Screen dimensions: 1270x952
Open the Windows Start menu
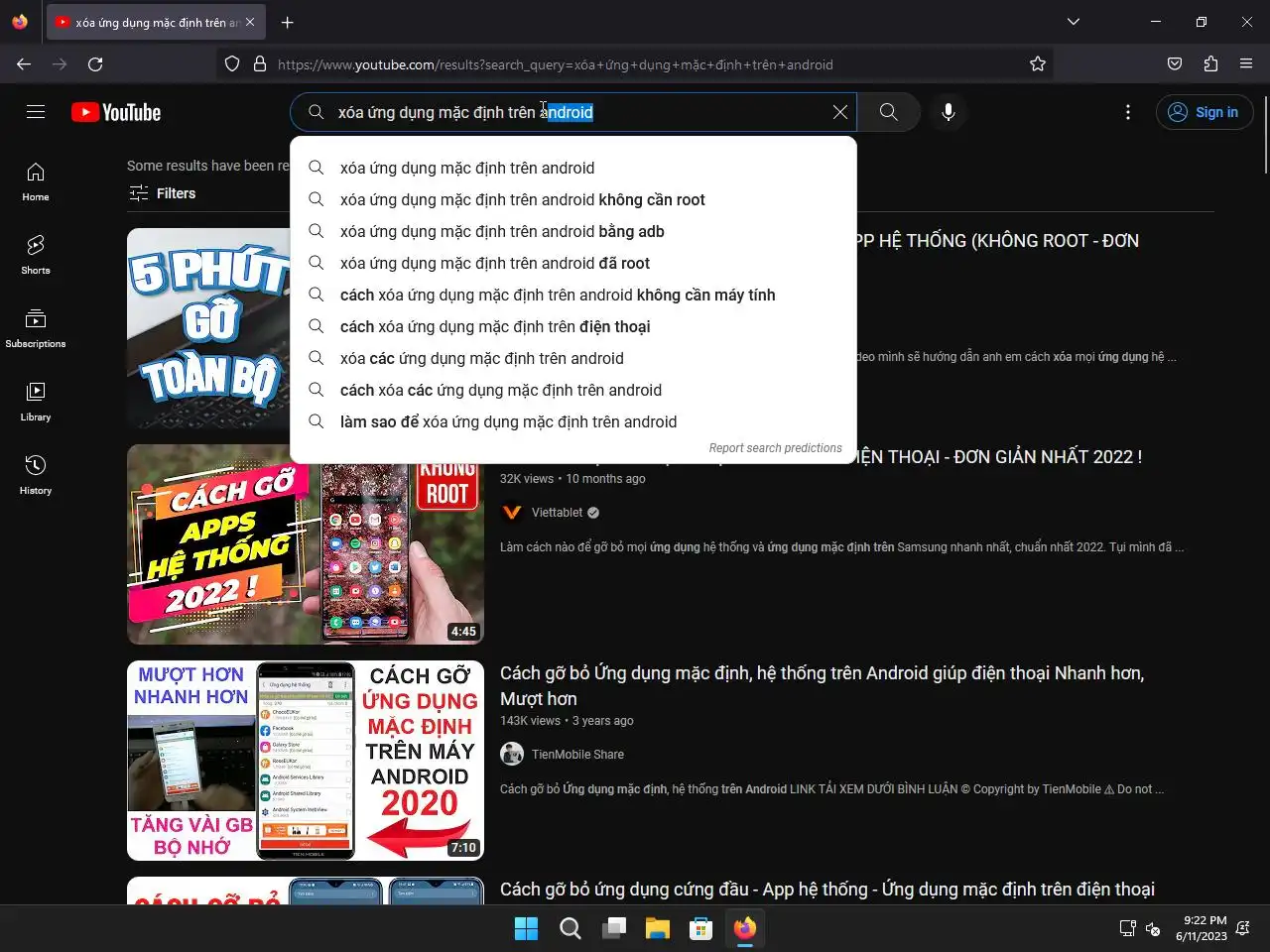(x=526, y=928)
